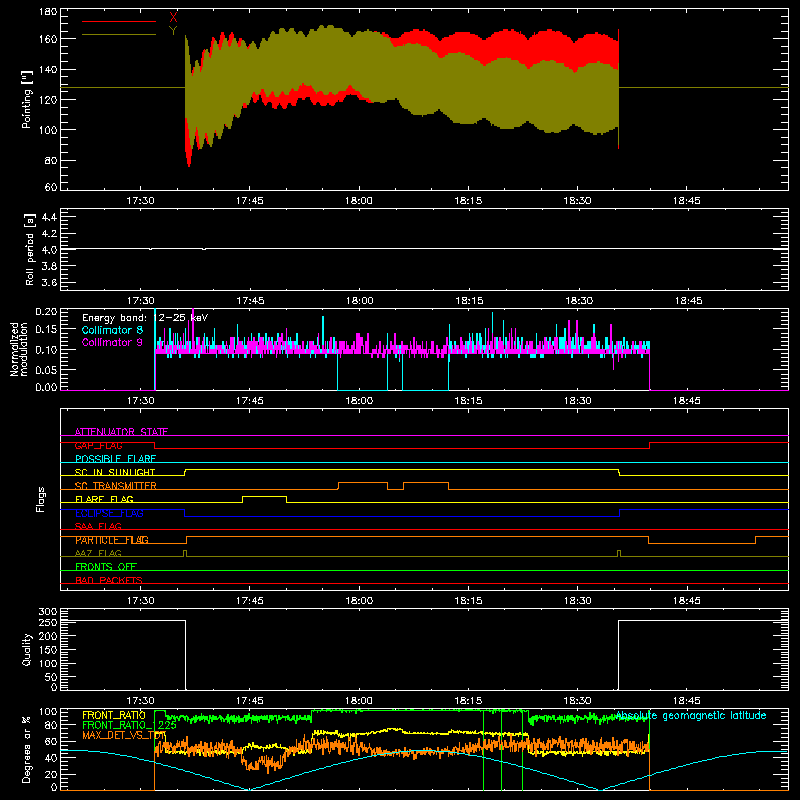Click the orange 'MAX_DET_VS_TOT' legend label
This screenshot has height=800, width=800.
(124, 735)
